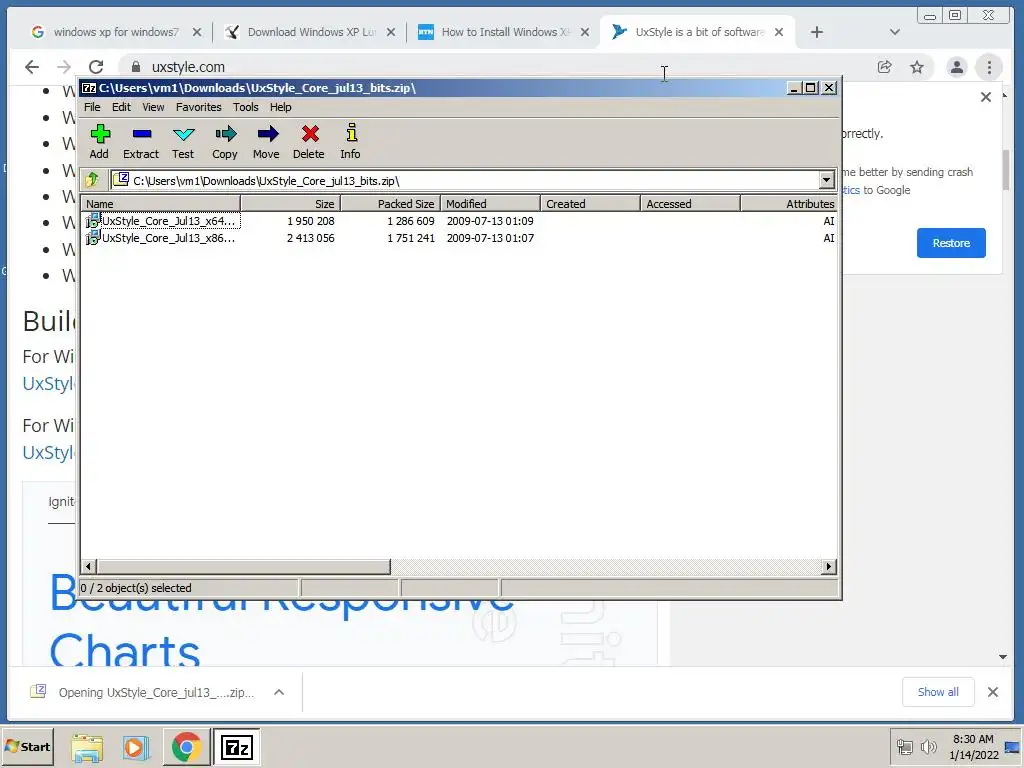This screenshot has height=768, width=1024.
Task: Click the red Delete icon in 7-Zip
Action: pyautogui.click(x=309, y=142)
